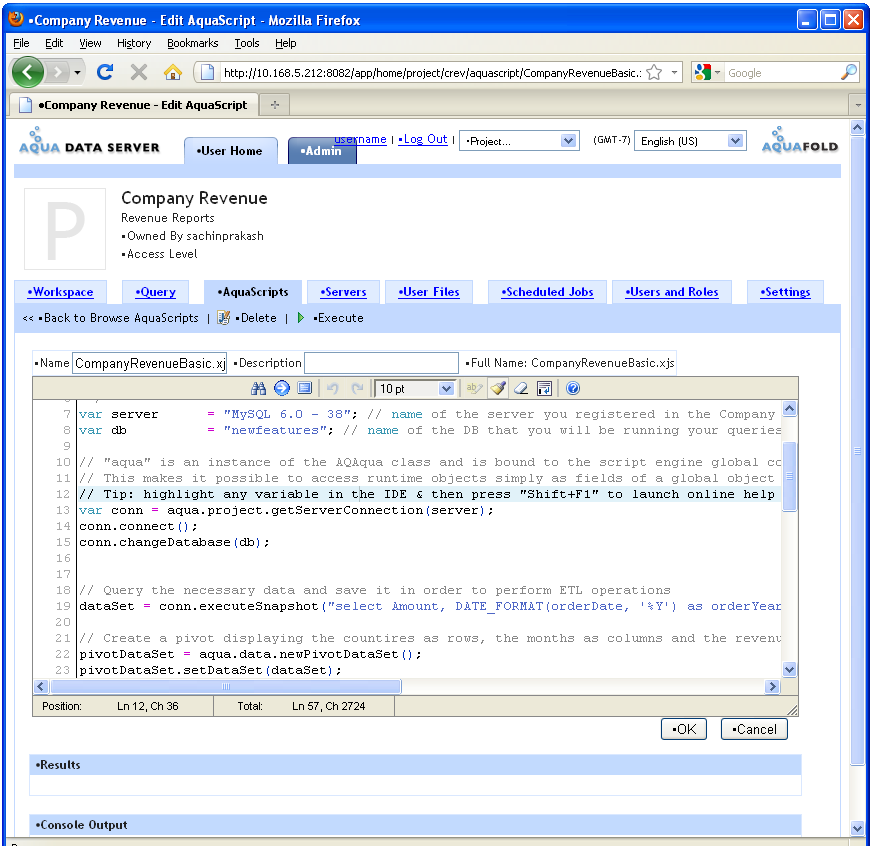Open the View menu

pos(90,43)
